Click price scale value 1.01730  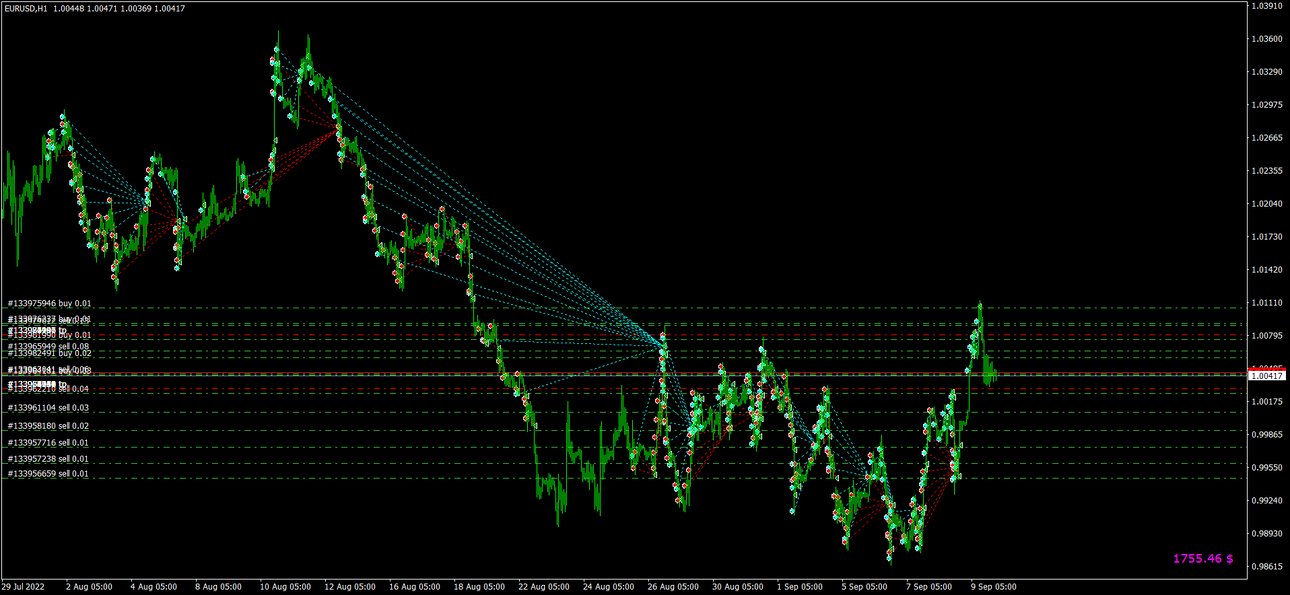coord(1268,237)
